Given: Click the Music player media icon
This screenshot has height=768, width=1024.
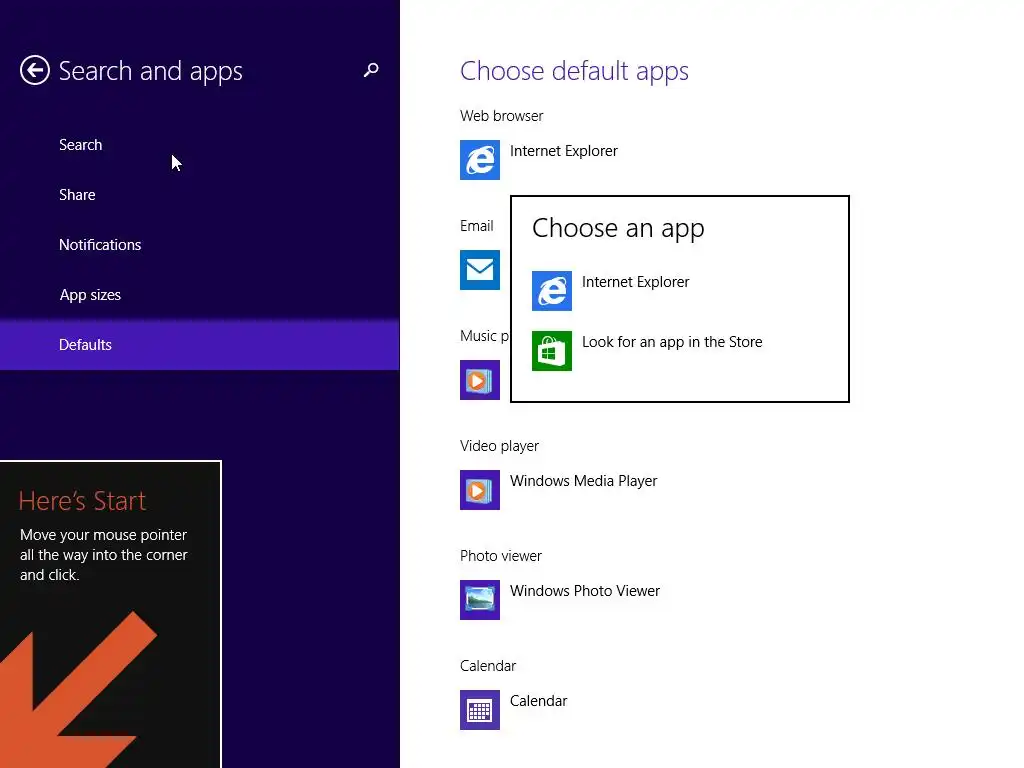Looking at the screenshot, I should coord(479,379).
